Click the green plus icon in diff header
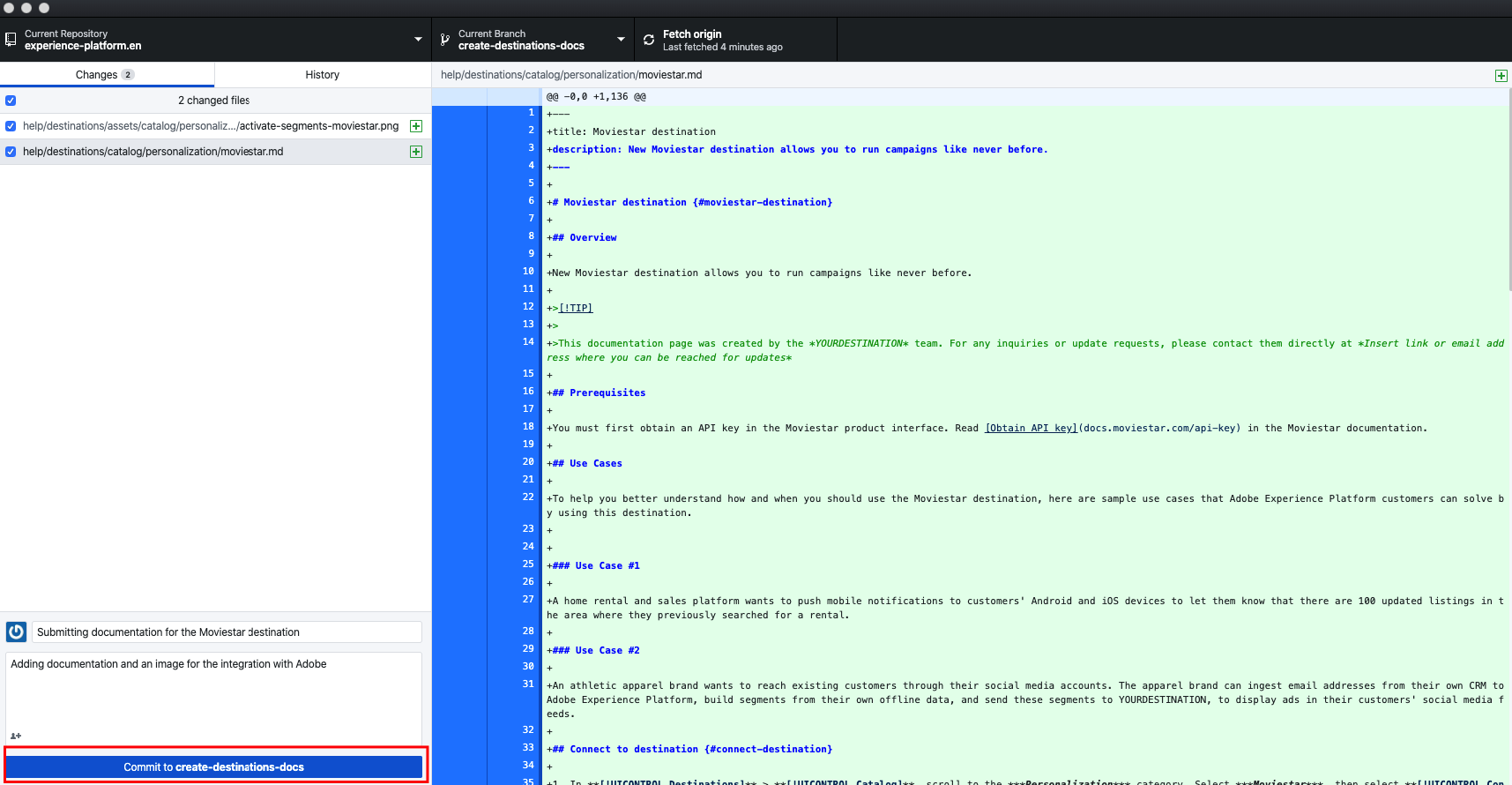 pos(1501,76)
